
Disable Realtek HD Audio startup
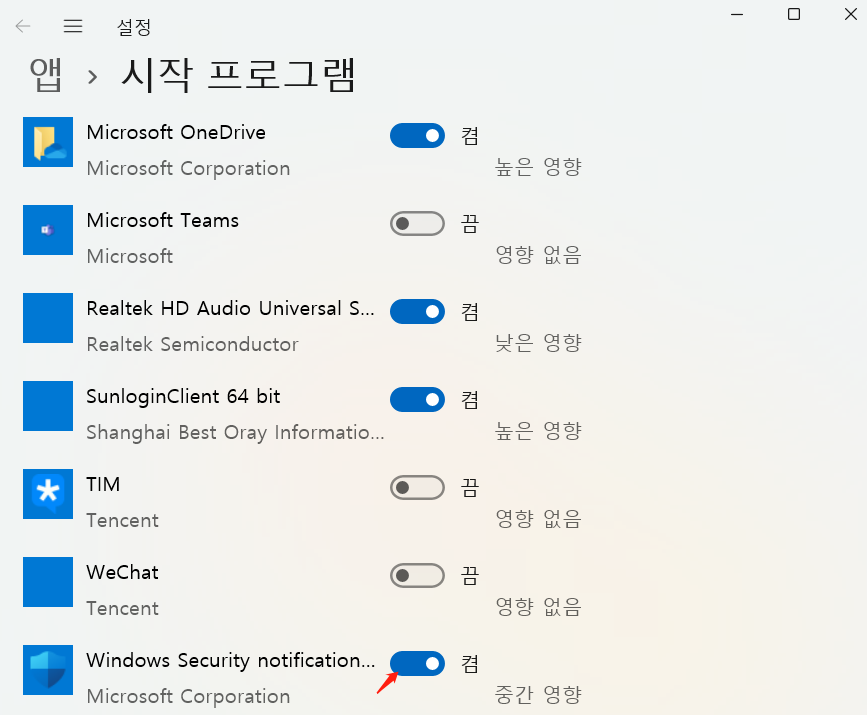pyautogui.click(x=417, y=311)
